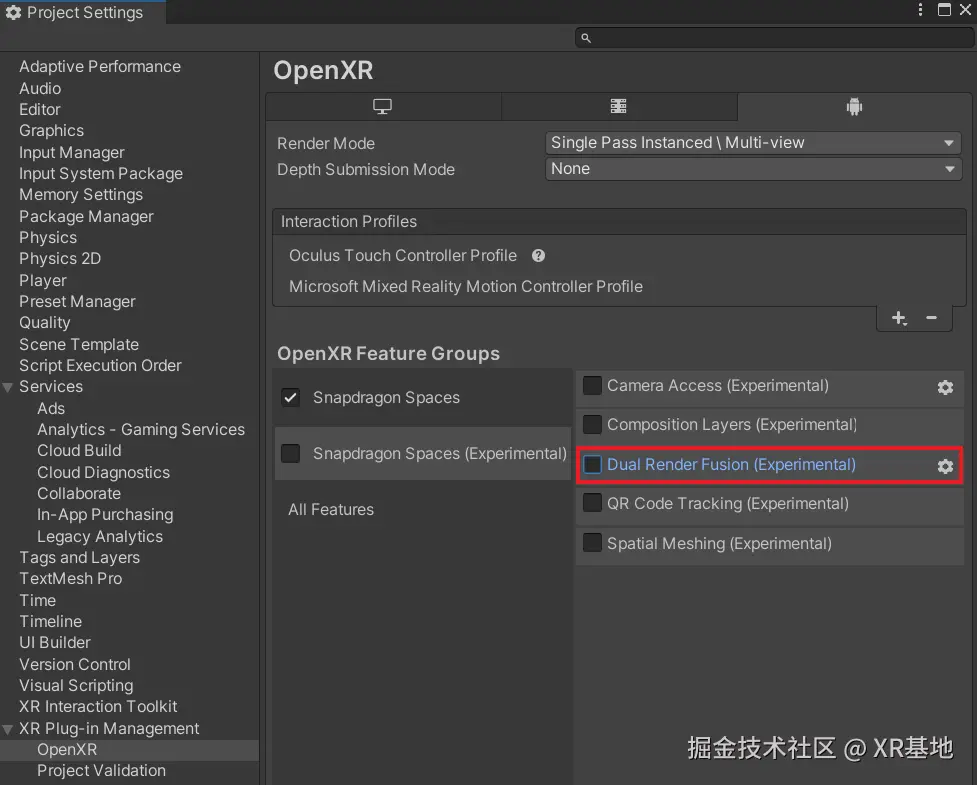Open the Depth Submission Mode dropdown
This screenshot has width=977, height=785.
pyautogui.click(x=753, y=169)
